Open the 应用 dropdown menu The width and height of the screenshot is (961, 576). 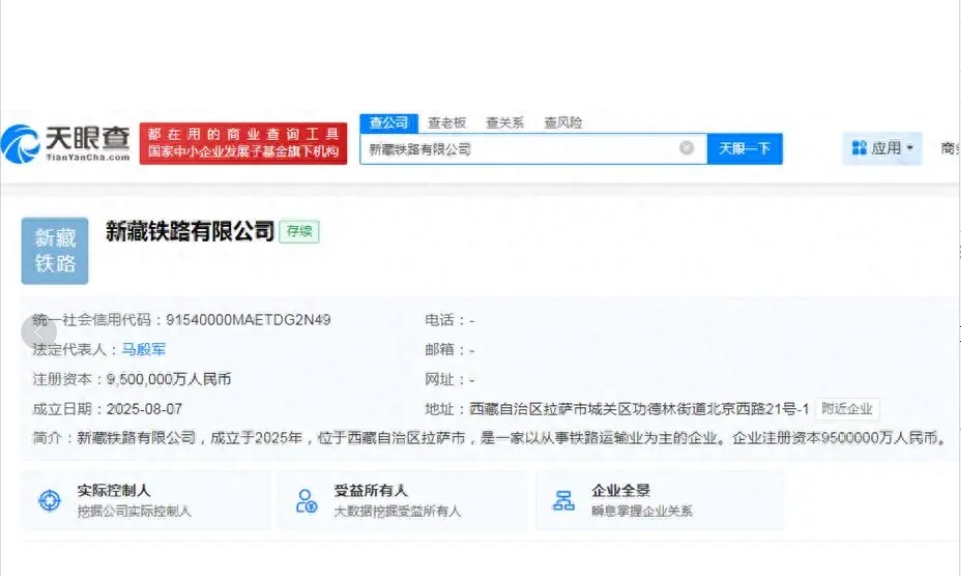[x=882, y=148]
